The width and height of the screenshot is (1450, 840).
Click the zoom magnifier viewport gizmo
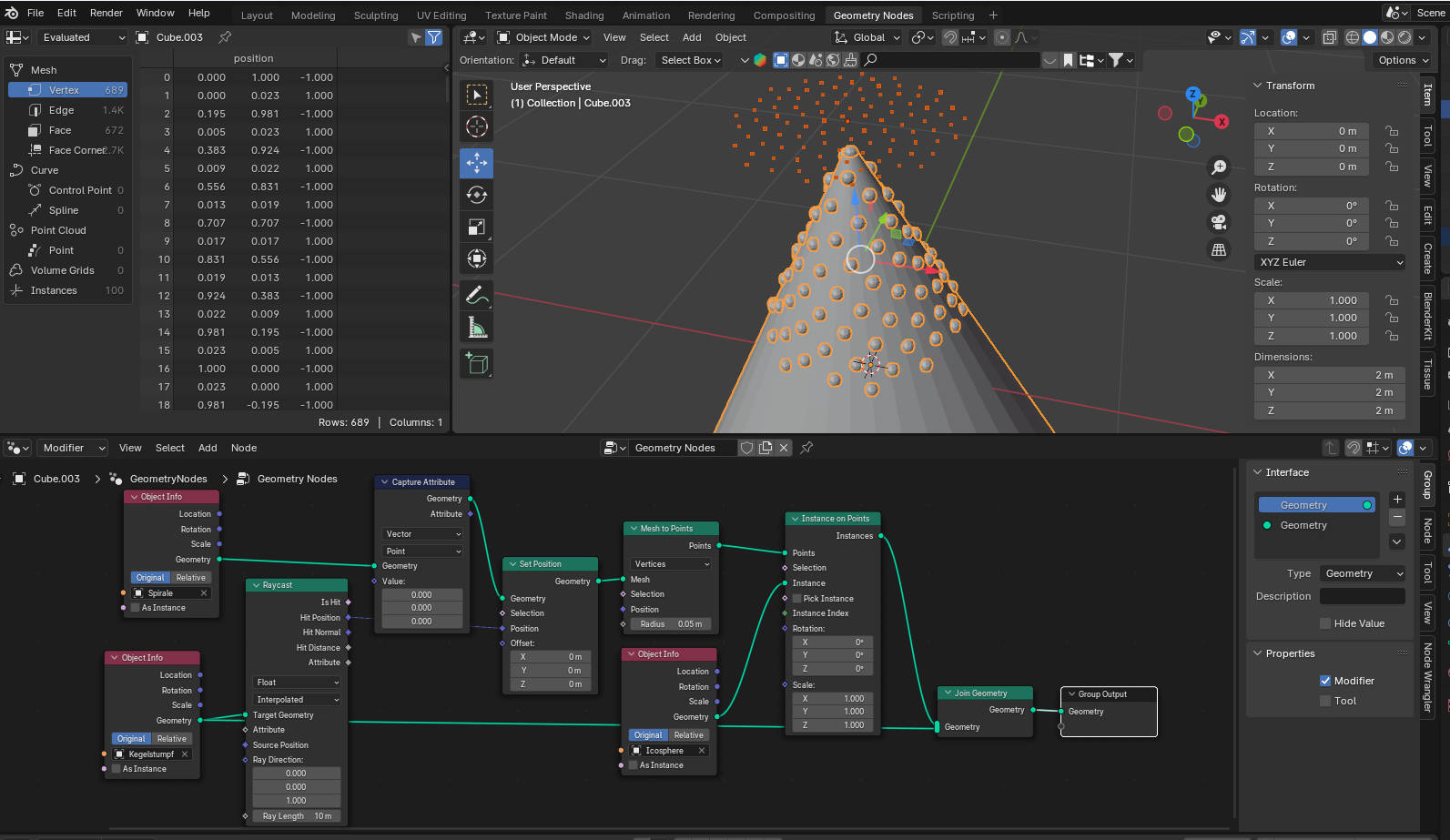coord(1218,167)
